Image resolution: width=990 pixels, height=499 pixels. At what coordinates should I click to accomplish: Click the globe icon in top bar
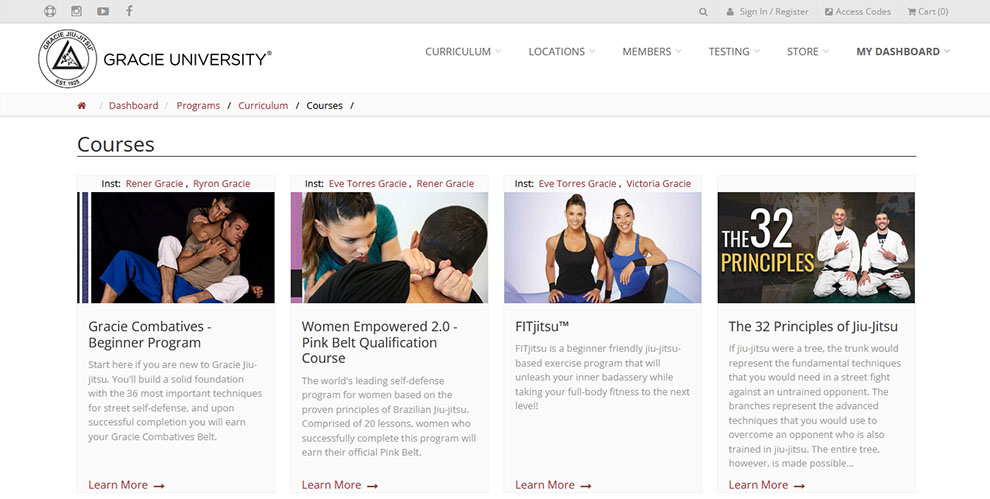point(51,12)
